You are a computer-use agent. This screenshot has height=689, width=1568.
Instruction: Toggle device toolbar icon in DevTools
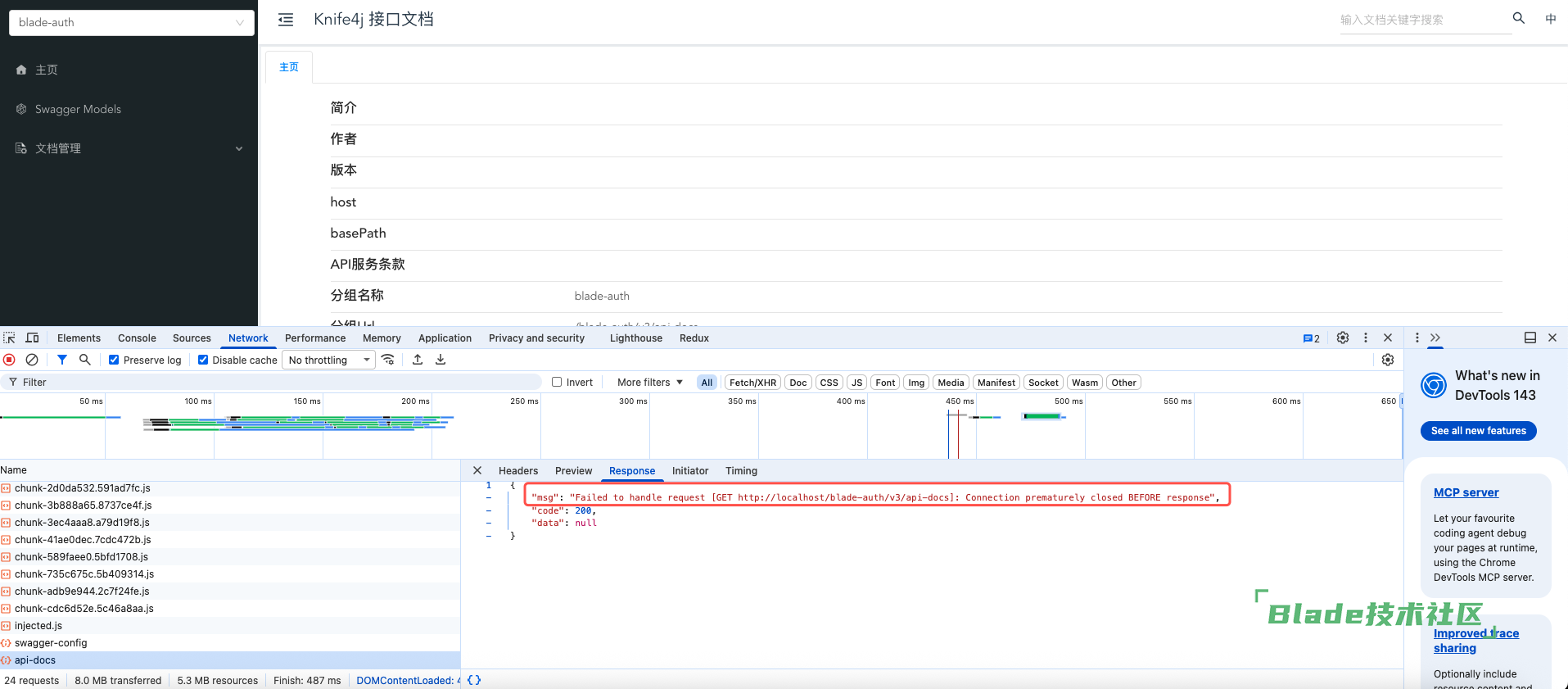(33, 338)
